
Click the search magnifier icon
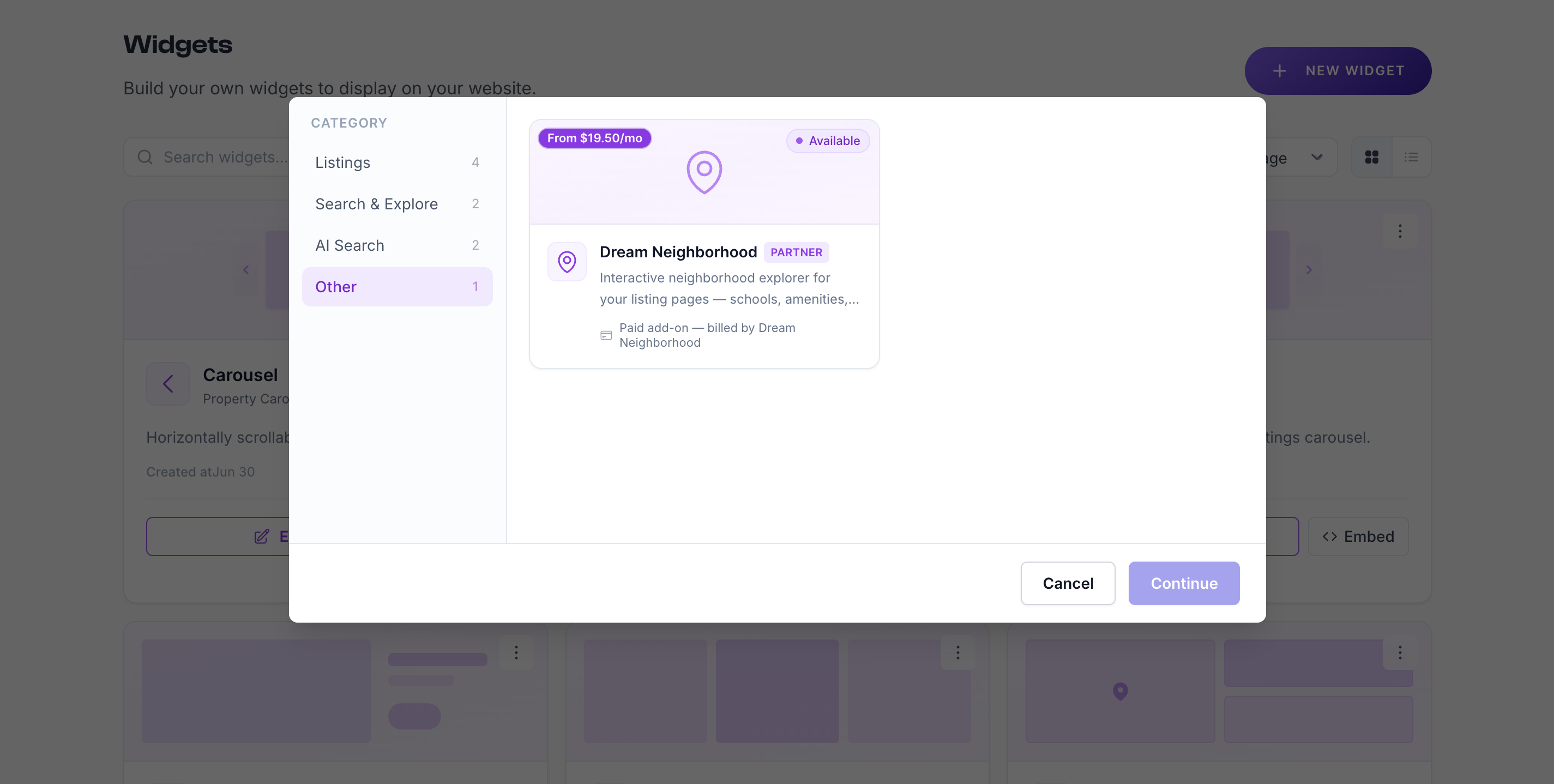click(x=145, y=157)
